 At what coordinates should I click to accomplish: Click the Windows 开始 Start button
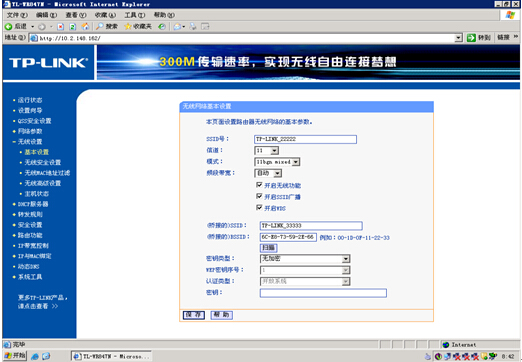click(15, 356)
